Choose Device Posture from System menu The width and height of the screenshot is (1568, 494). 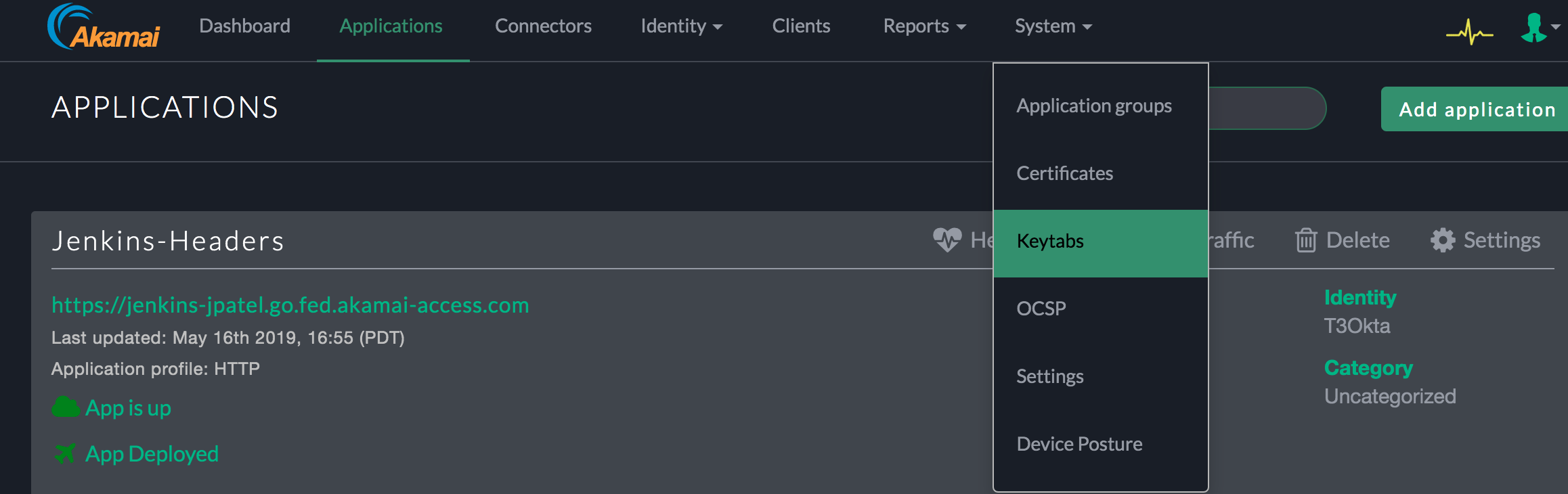1101,444
